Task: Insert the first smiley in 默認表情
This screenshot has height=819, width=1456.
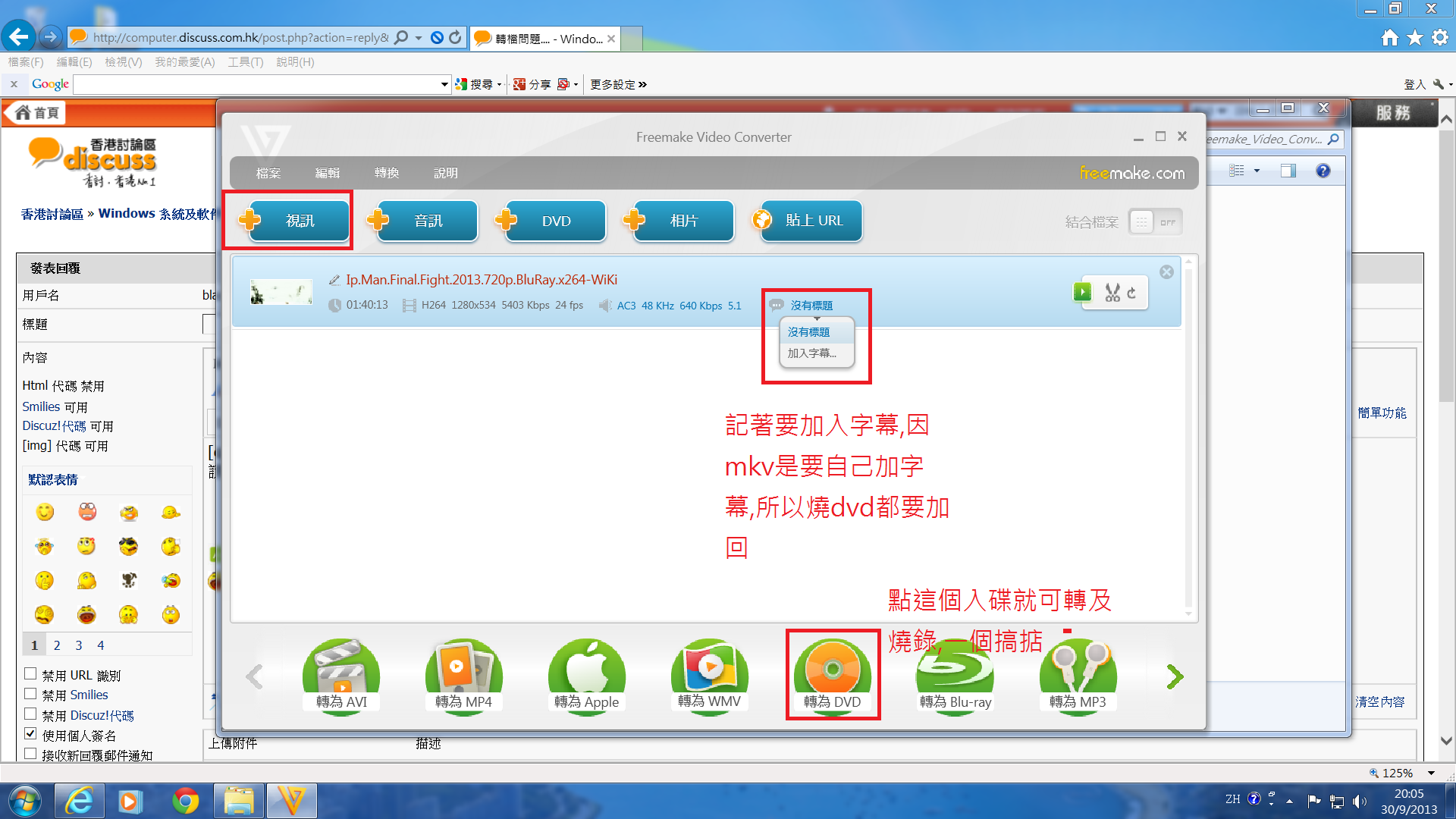Action: (45, 513)
